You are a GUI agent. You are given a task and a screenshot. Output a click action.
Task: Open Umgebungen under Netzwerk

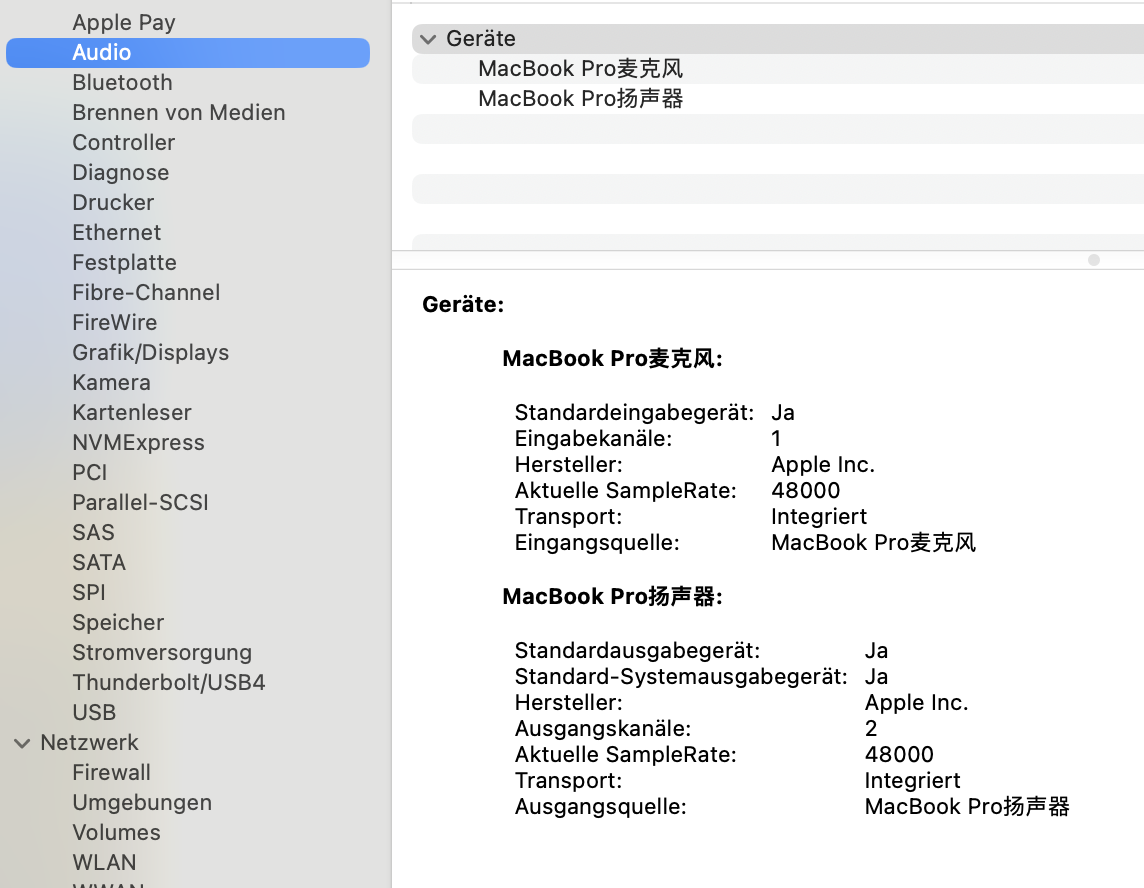pos(142,803)
